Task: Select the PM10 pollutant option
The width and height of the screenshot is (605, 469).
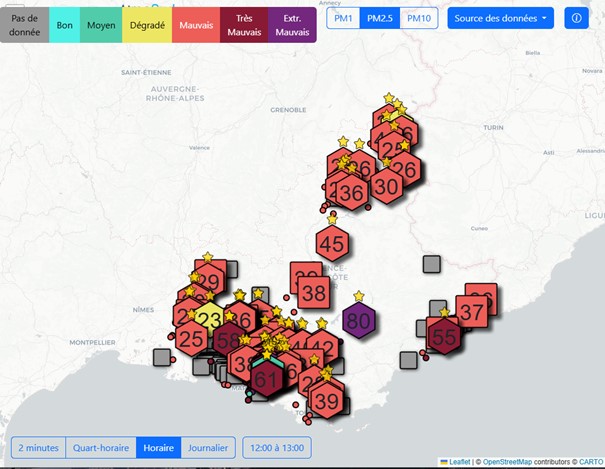Action: (419, 18)
